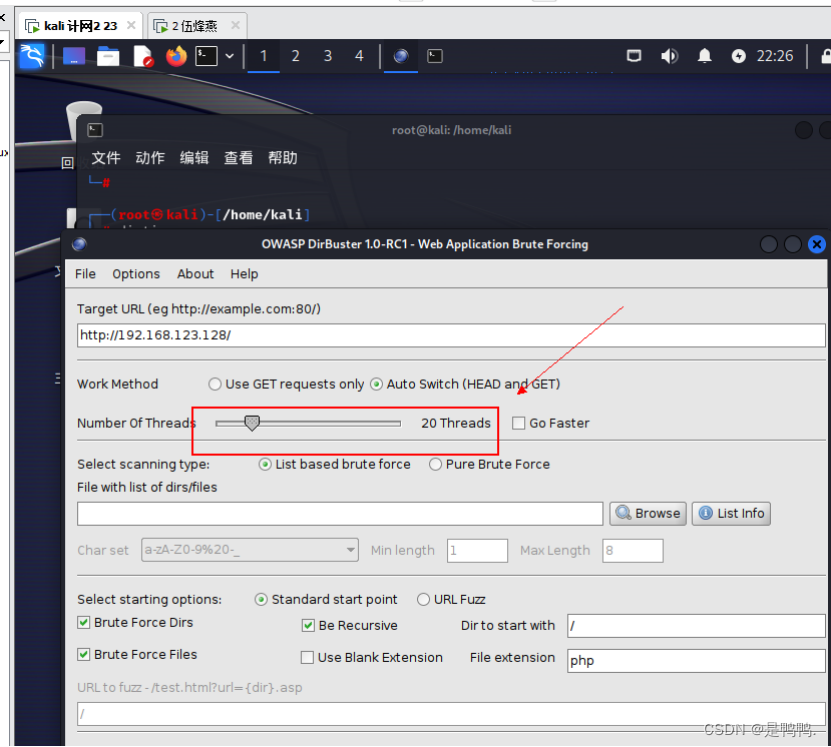Image resolution: width=831 pixels, height=747 pixels.
Task: Click the Number Of Threads slider handle
Action: tap(252, 423)
